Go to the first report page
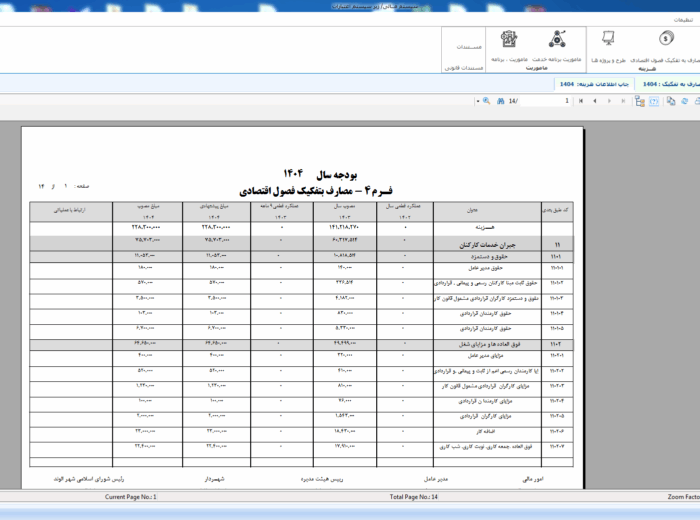This screenshot has height=520, width=700. (581, 101)
